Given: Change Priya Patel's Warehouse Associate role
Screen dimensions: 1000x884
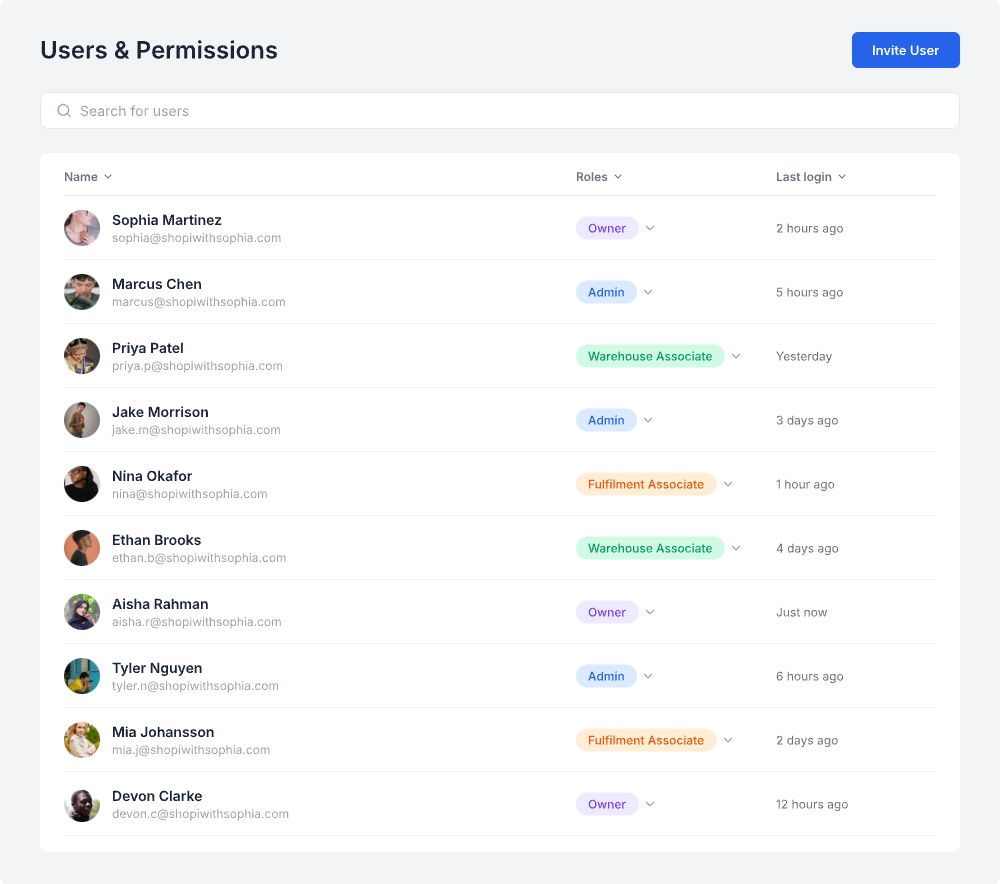Looking at the screenshot, I should [x=736, y=356].
